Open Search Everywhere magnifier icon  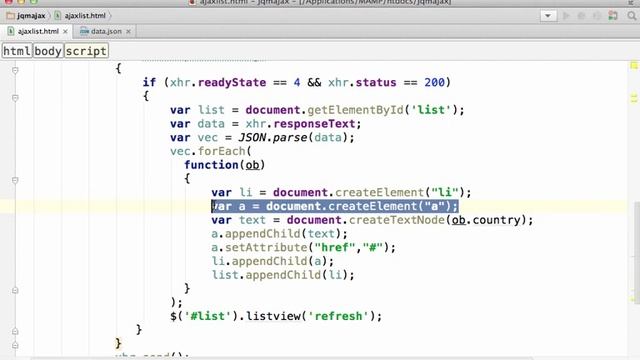pyautogui.click(x=631, y=16)
